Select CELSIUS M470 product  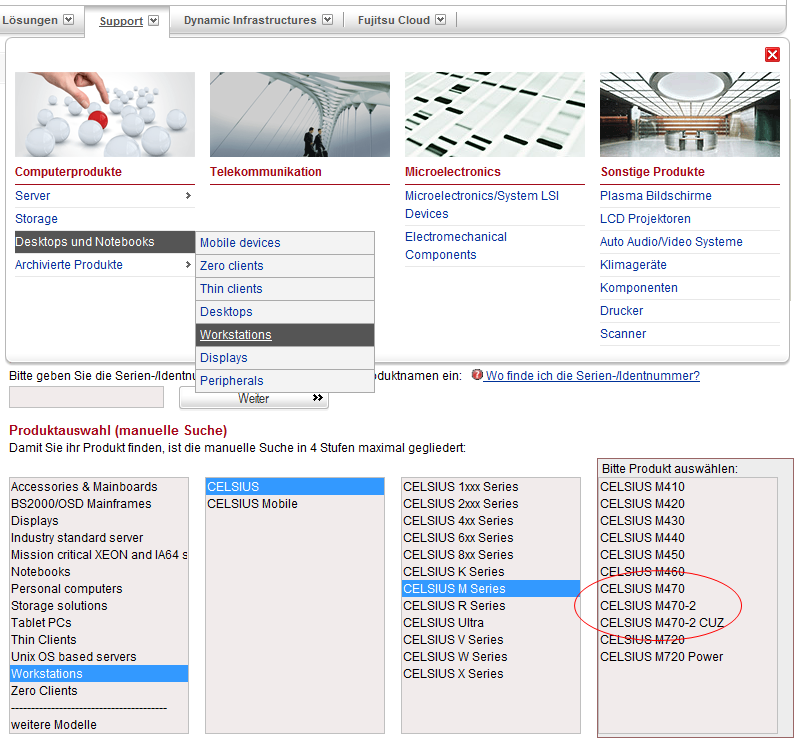688,588
